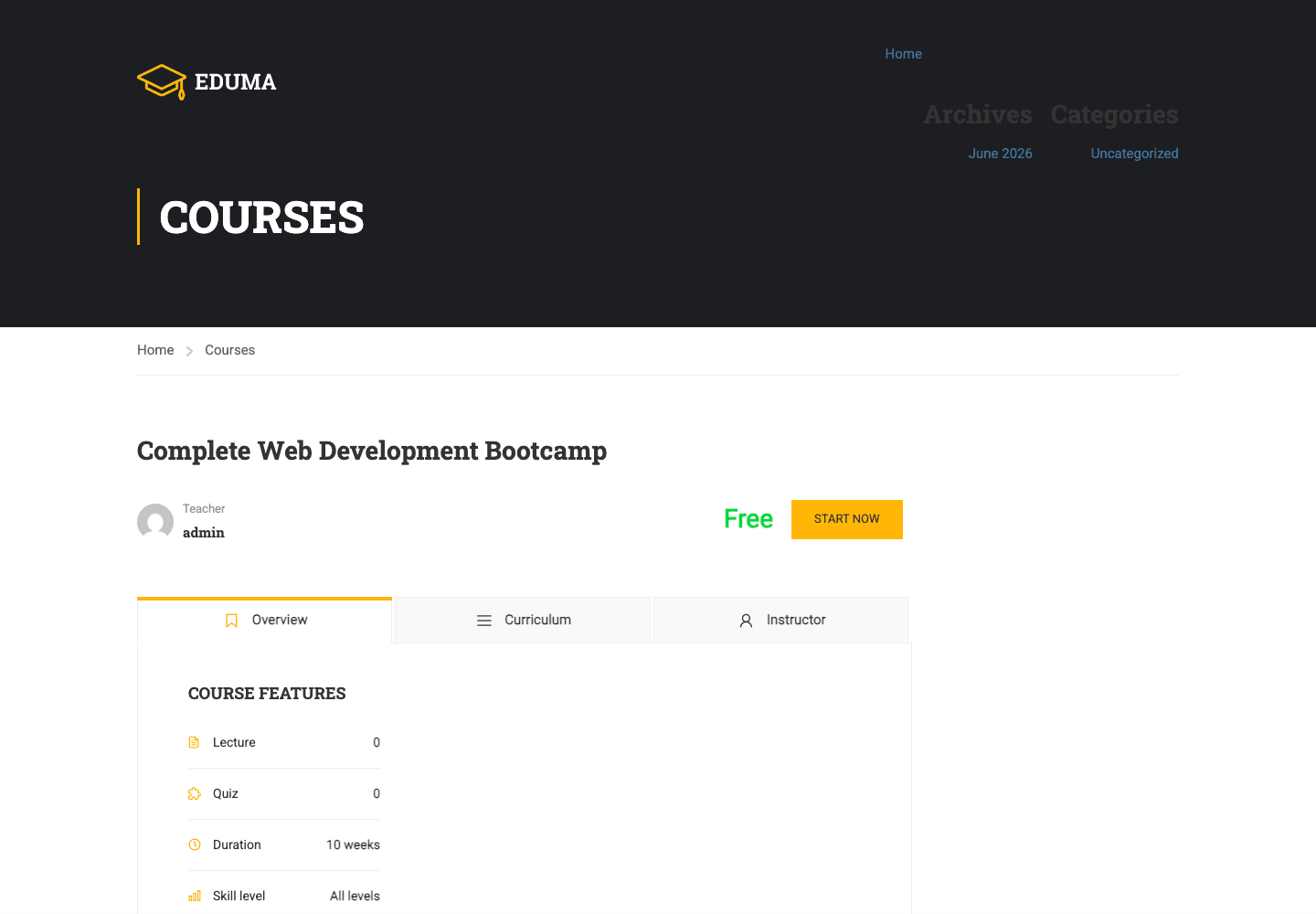Click the All levels value
Image resolution: width=1316 pixels, height=914 pixels.
355,896
